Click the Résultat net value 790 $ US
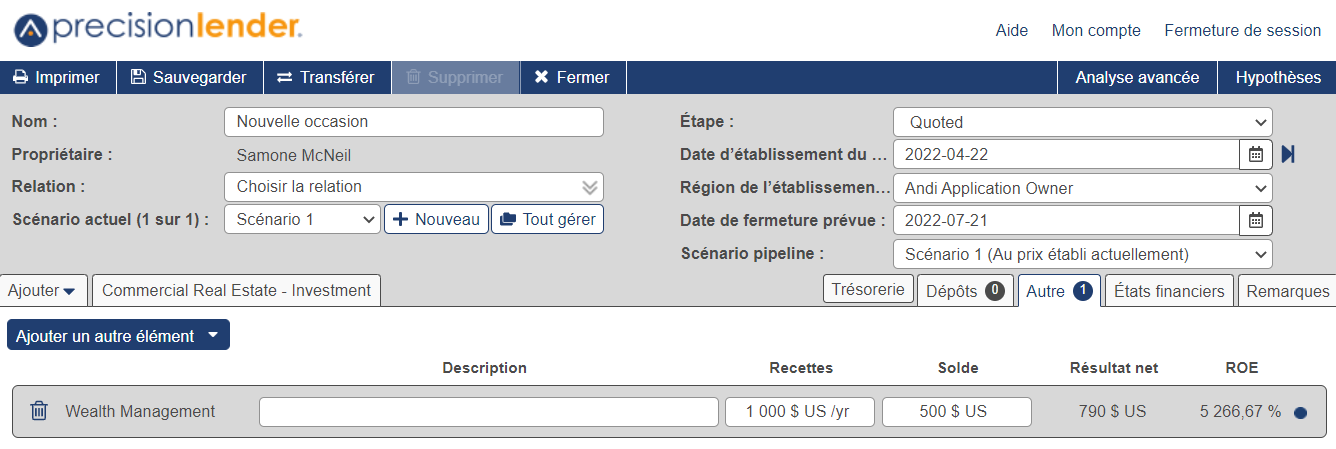The height and width of the screenshot is (449, 1336). point(1113,411)
